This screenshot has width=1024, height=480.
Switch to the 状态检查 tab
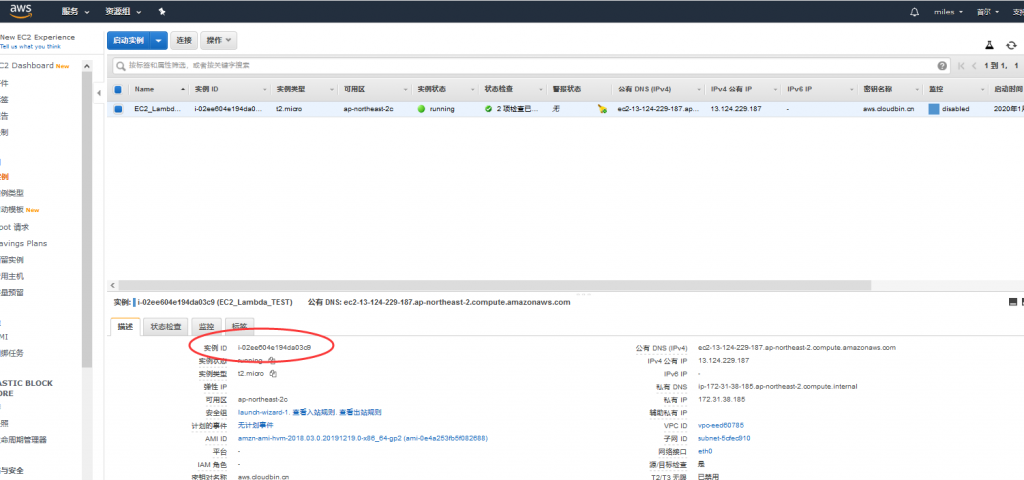166,326
